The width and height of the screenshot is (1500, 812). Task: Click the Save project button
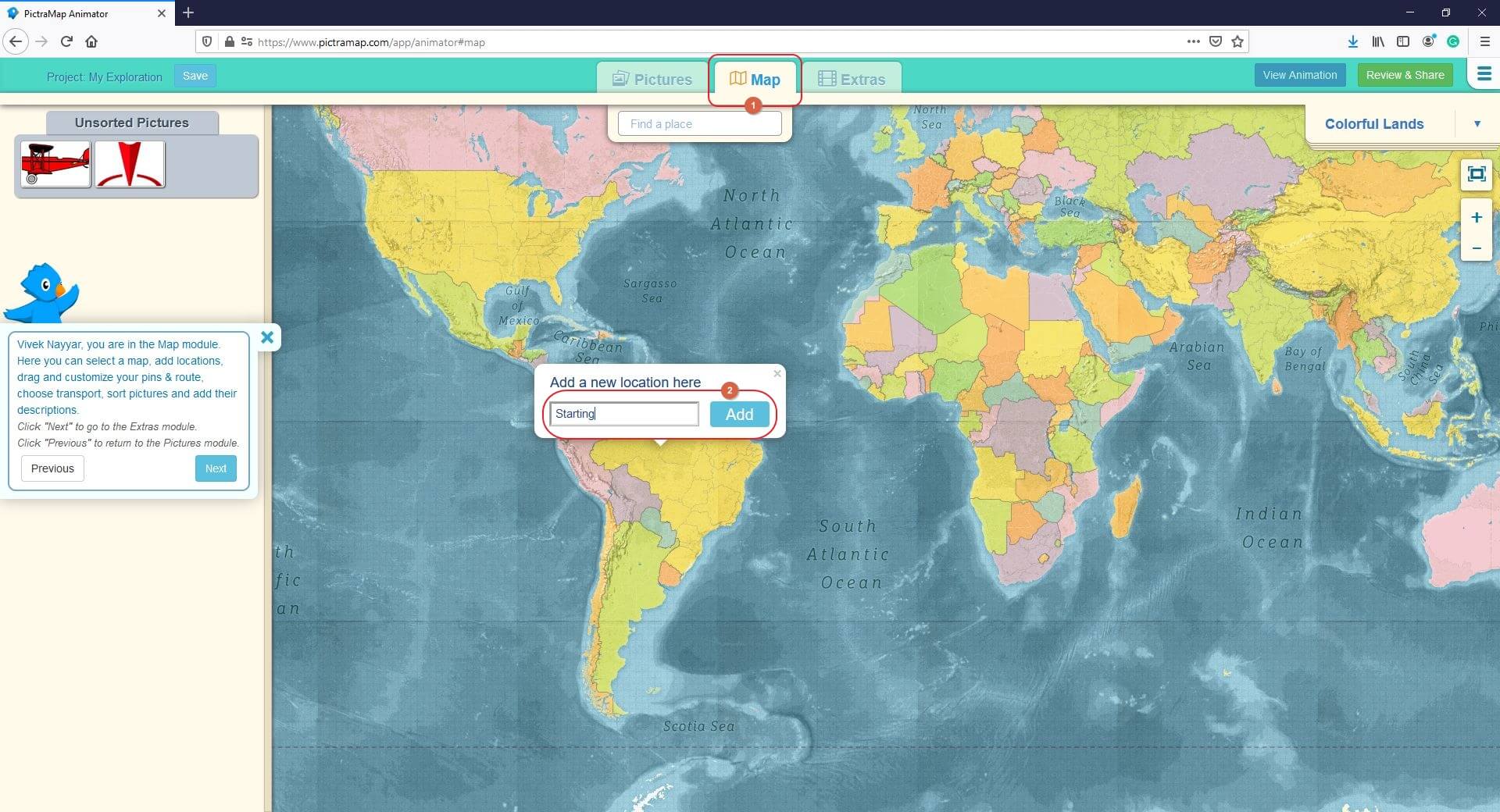pos(195,76)
